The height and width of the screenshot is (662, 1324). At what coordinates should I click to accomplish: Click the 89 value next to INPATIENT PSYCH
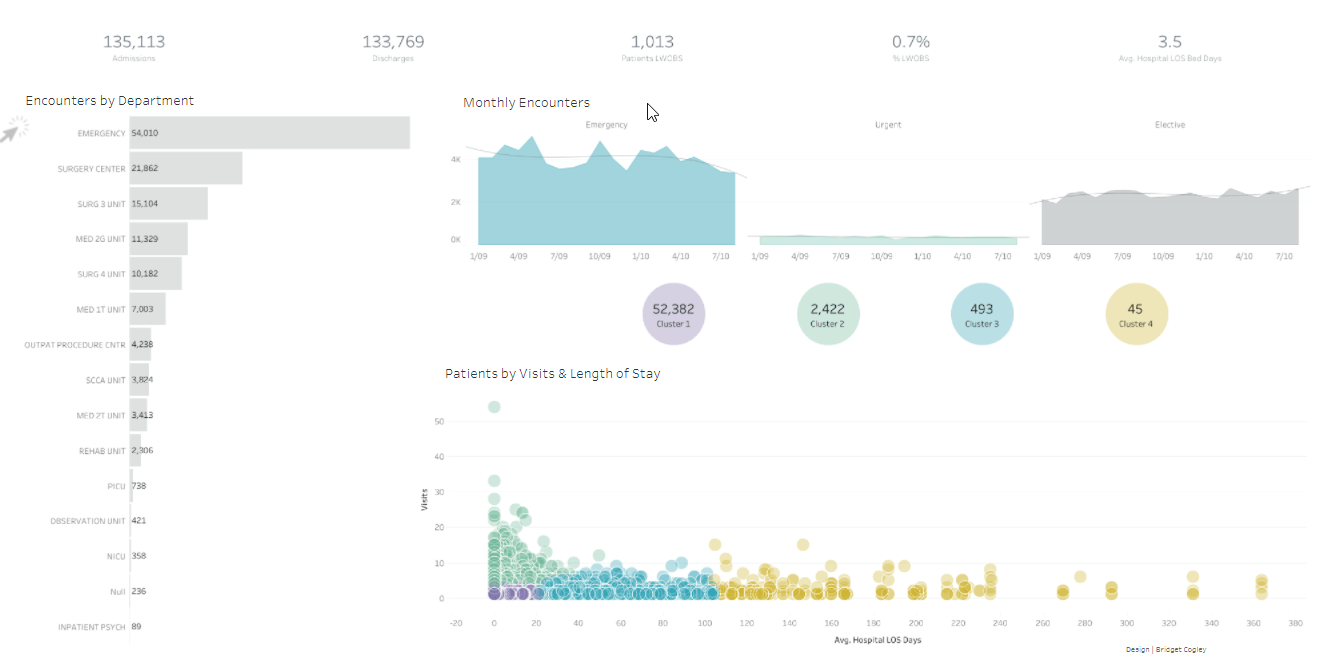[136, 627]
